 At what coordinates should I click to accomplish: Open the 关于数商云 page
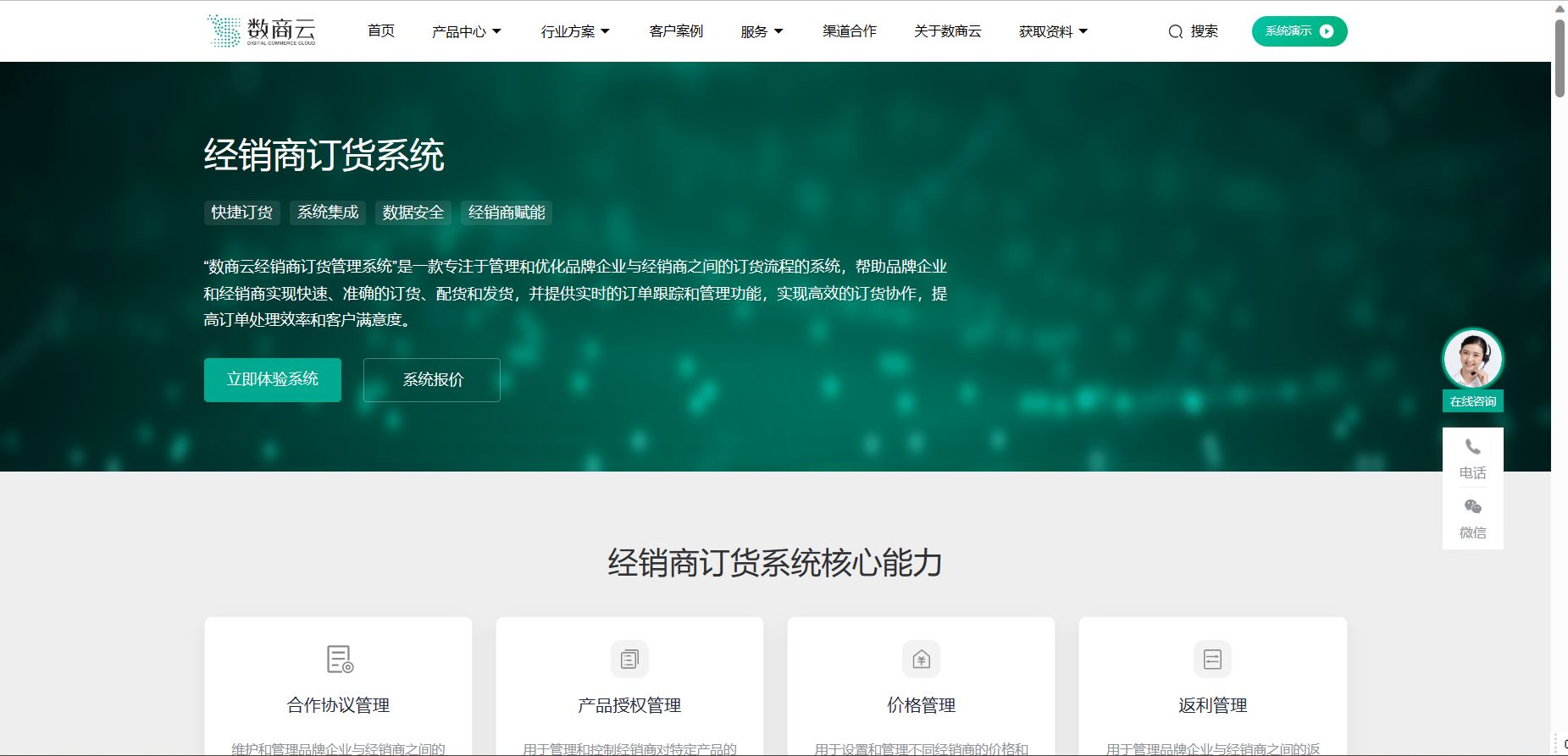(x=948, y=30)
